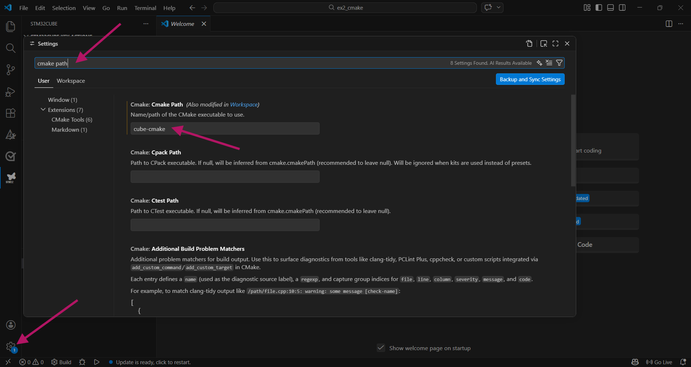Clear the settings search input
The height and width of the screenshot is (367, 691).
[x=549, y=63]
